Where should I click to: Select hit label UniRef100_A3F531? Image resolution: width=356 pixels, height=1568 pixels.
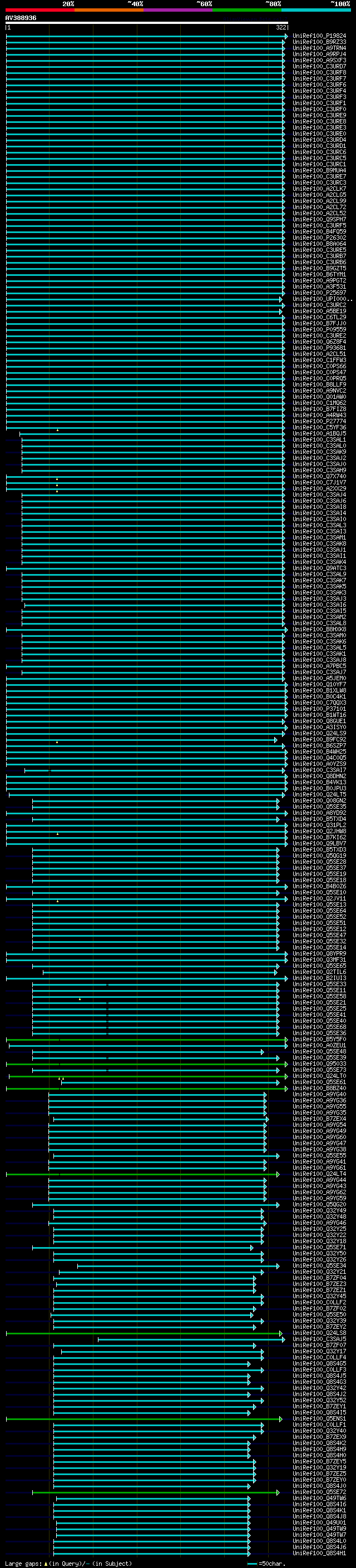(x=319, y=286)
